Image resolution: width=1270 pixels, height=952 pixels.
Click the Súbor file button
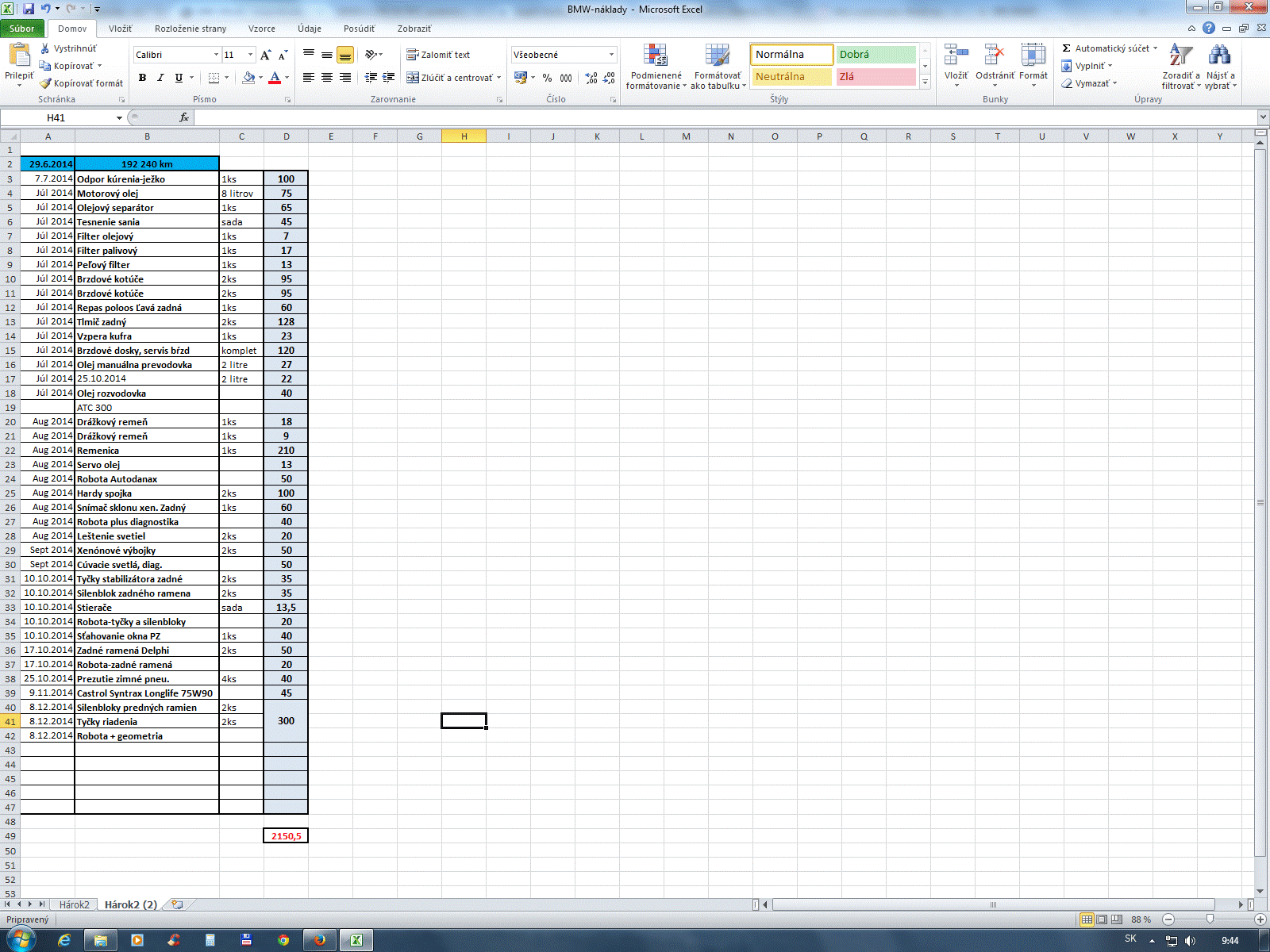22,29
